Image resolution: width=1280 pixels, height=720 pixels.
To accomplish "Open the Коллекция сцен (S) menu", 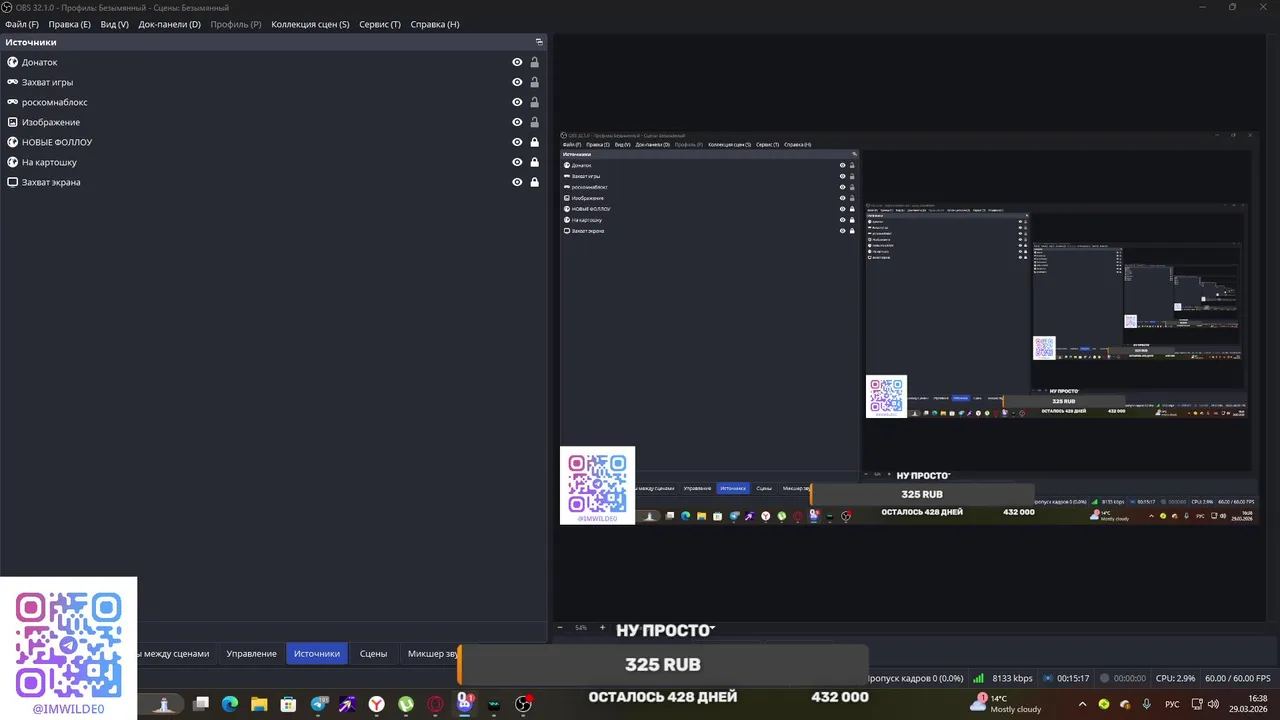I will point(310,24).
